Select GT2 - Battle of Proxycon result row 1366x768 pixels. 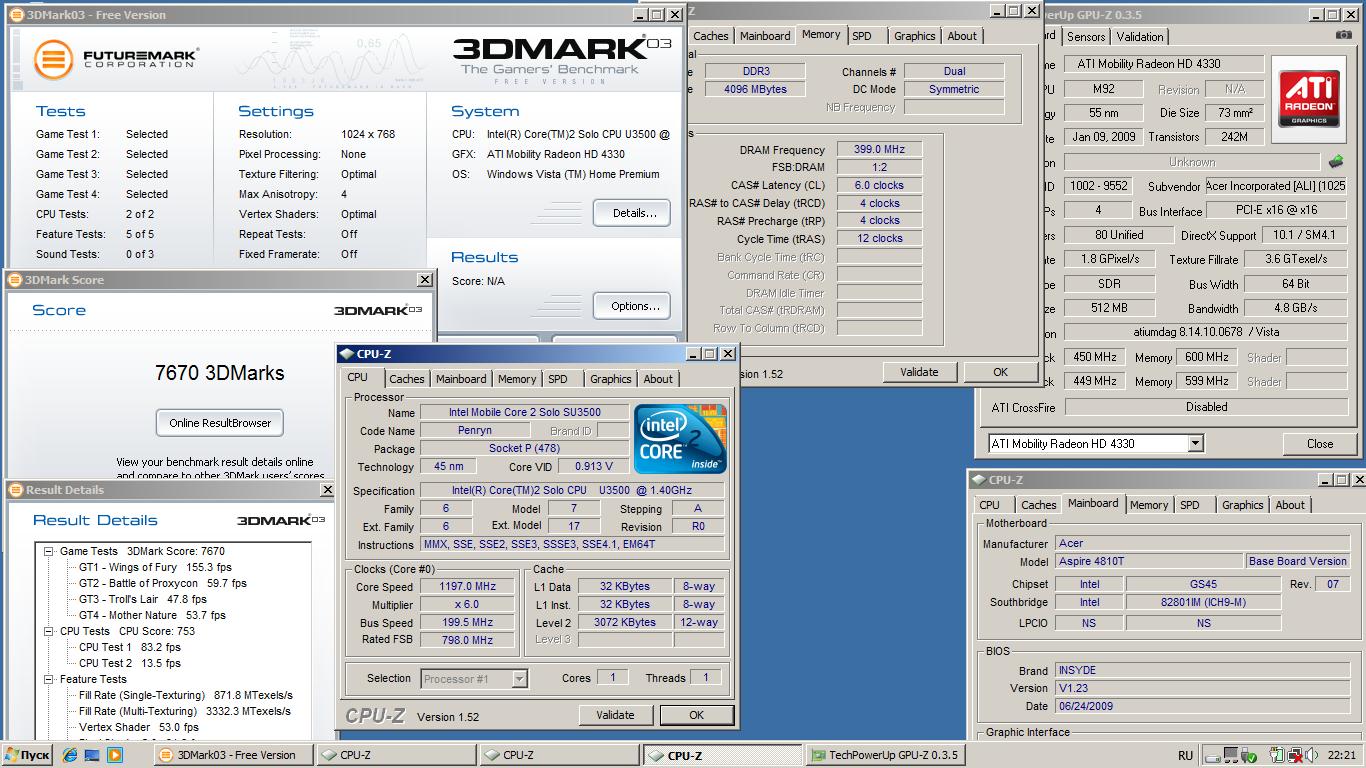(163, 583)
